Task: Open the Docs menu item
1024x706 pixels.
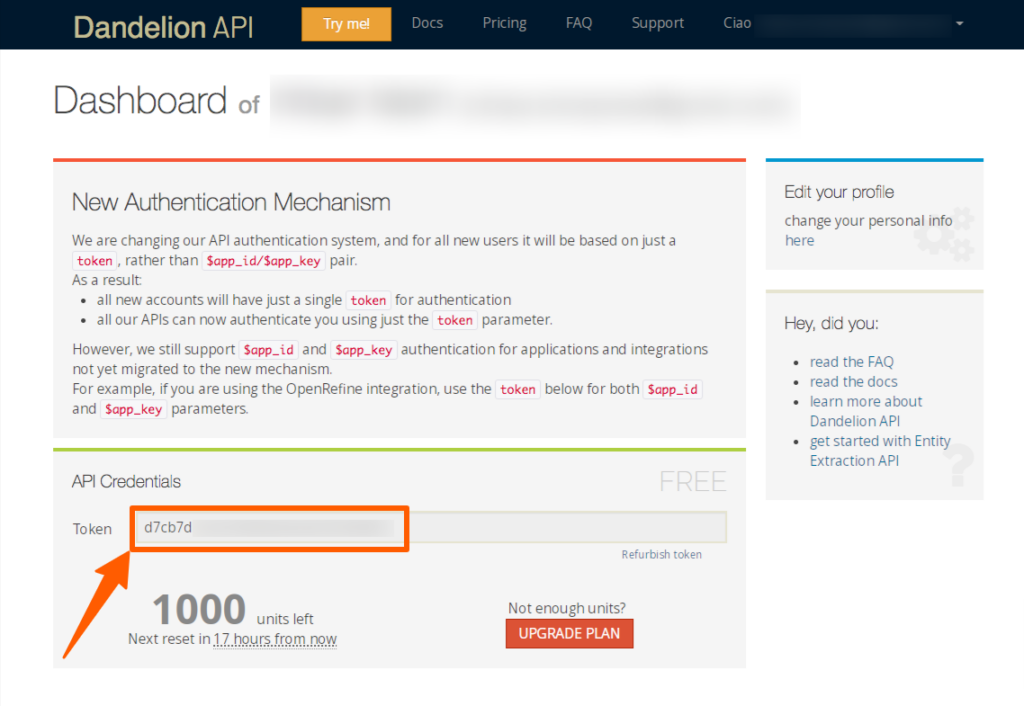Action: click(427, 23)
